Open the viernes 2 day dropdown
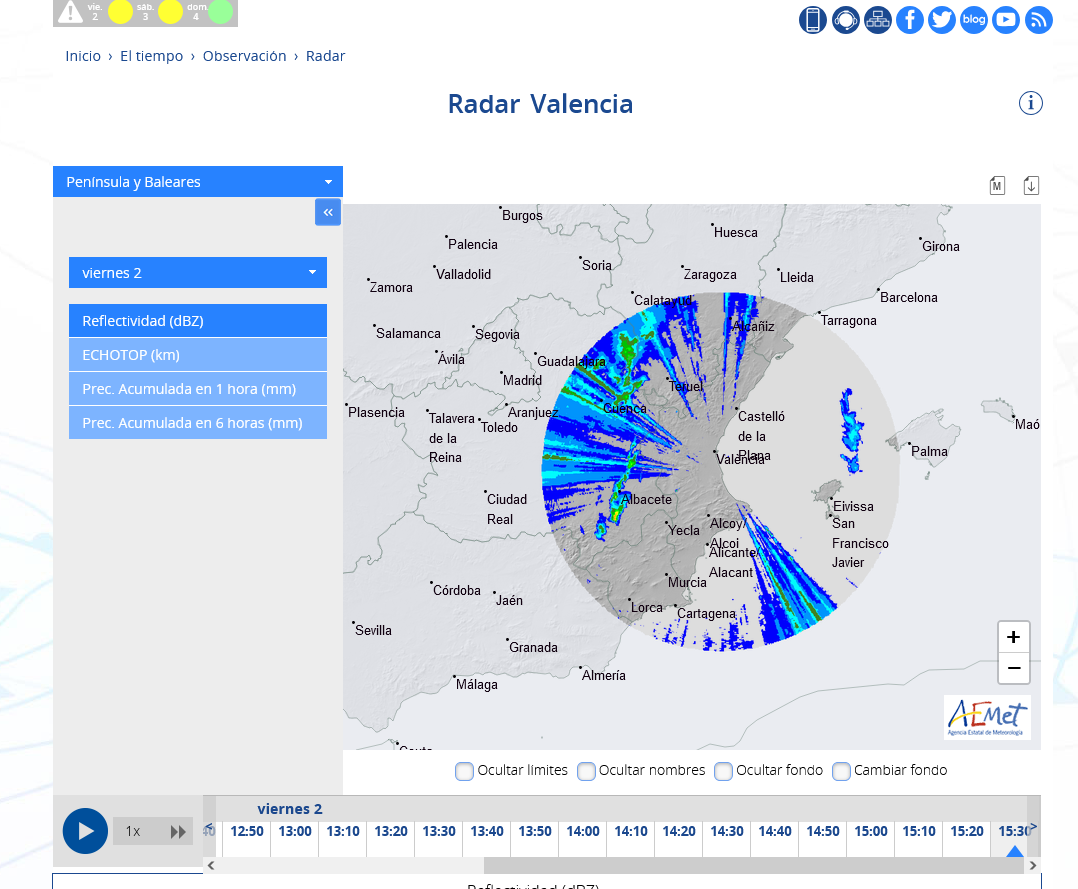This screenshot has width=1078, height=889. point(198,273)
